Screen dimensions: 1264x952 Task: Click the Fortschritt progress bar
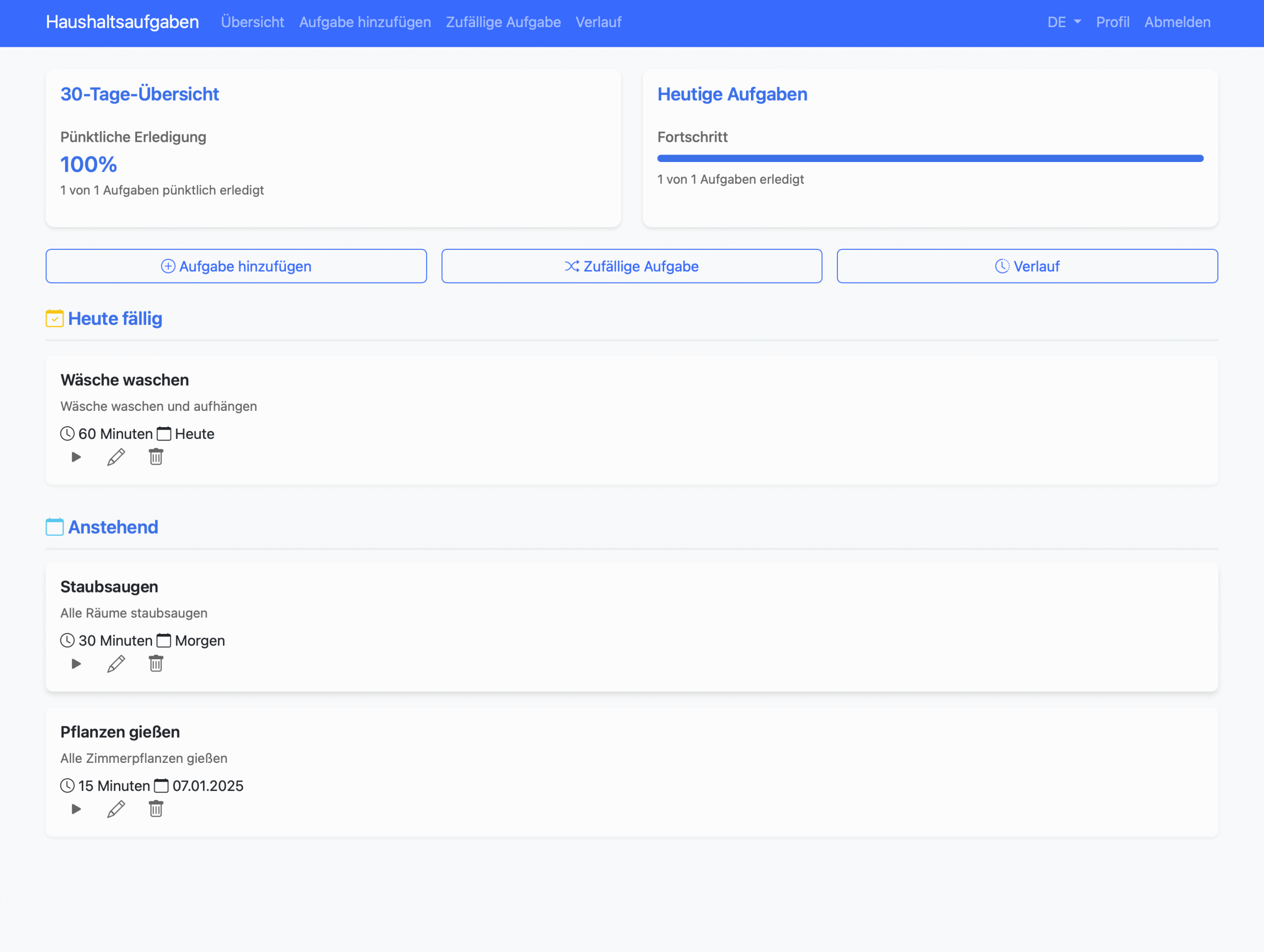pos(930,159)
